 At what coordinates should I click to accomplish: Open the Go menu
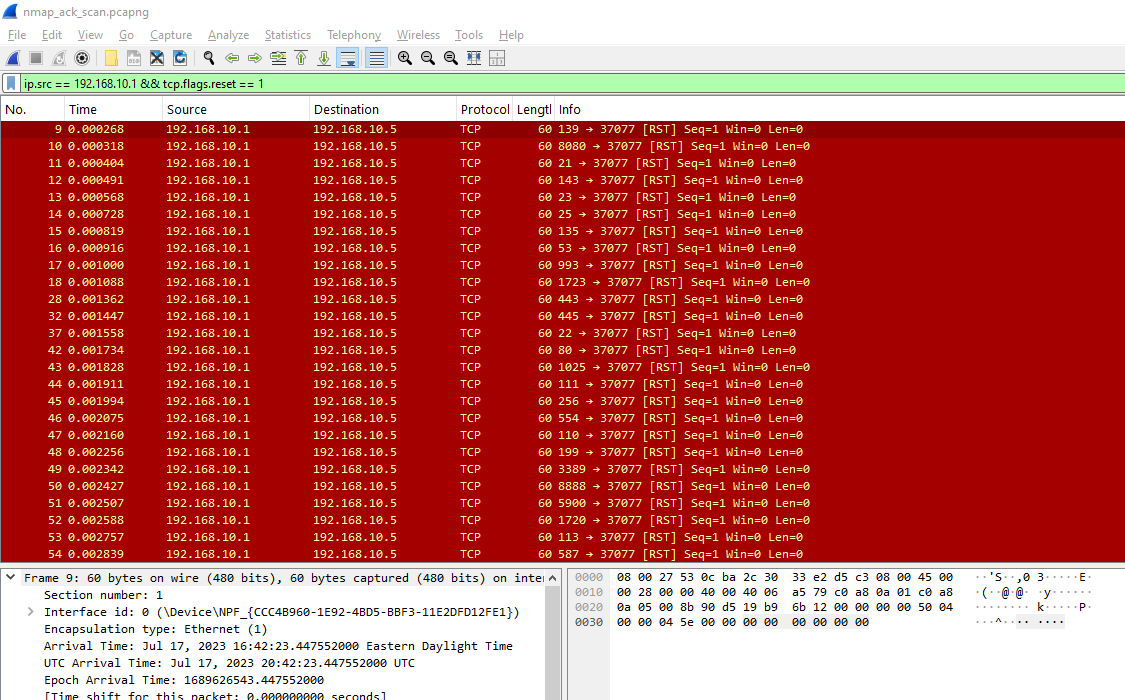[126, 34]
